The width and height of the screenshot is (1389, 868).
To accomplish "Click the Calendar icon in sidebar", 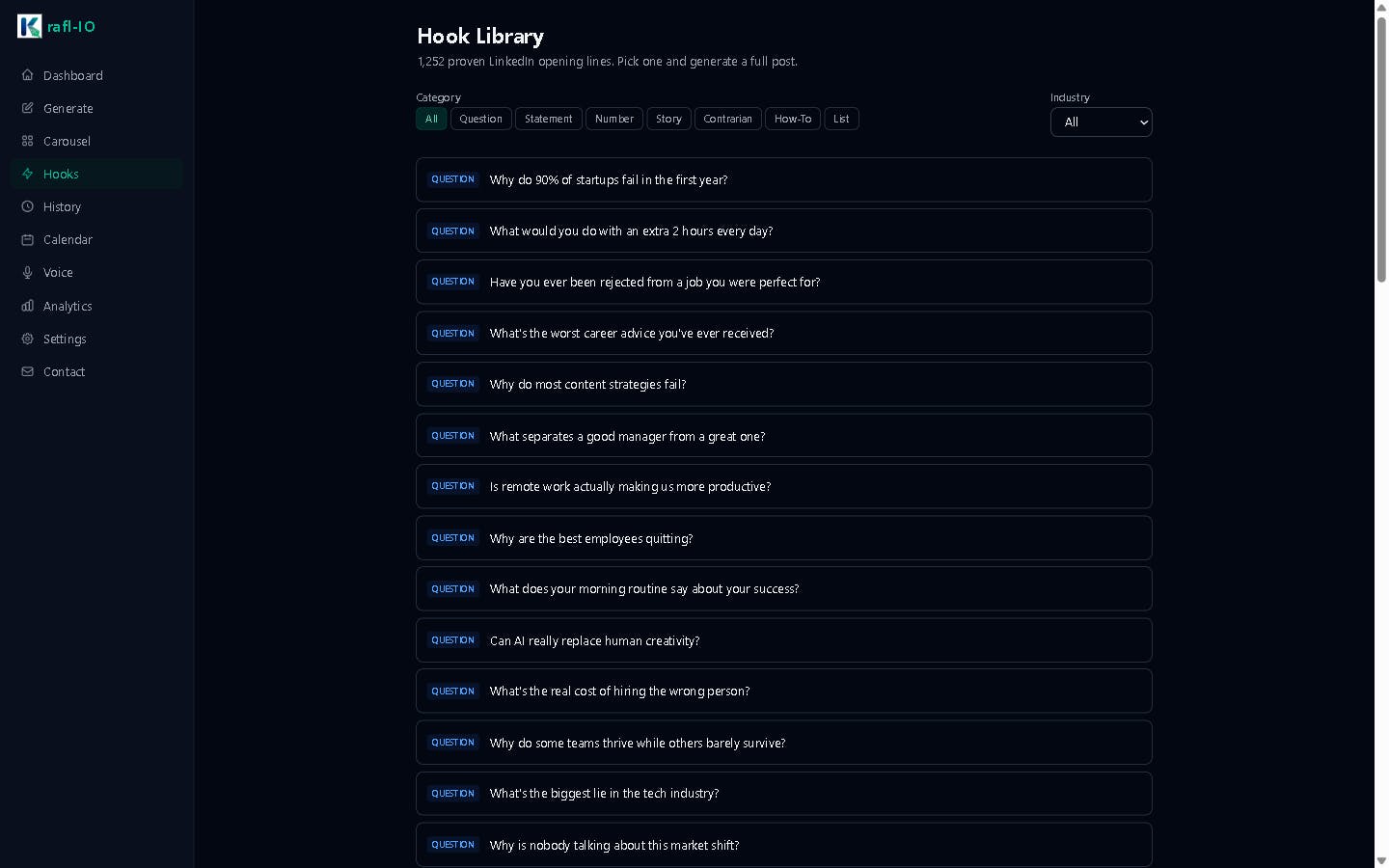I will [27, 239].
